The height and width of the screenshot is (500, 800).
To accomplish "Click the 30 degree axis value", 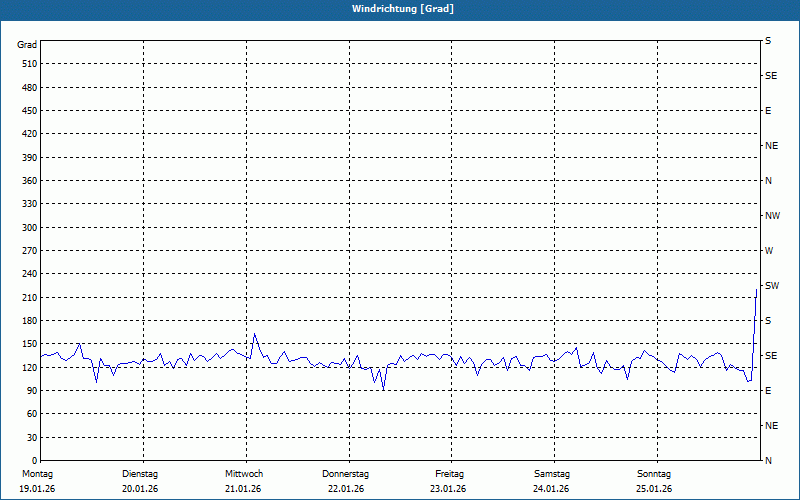I will [32, 438].
